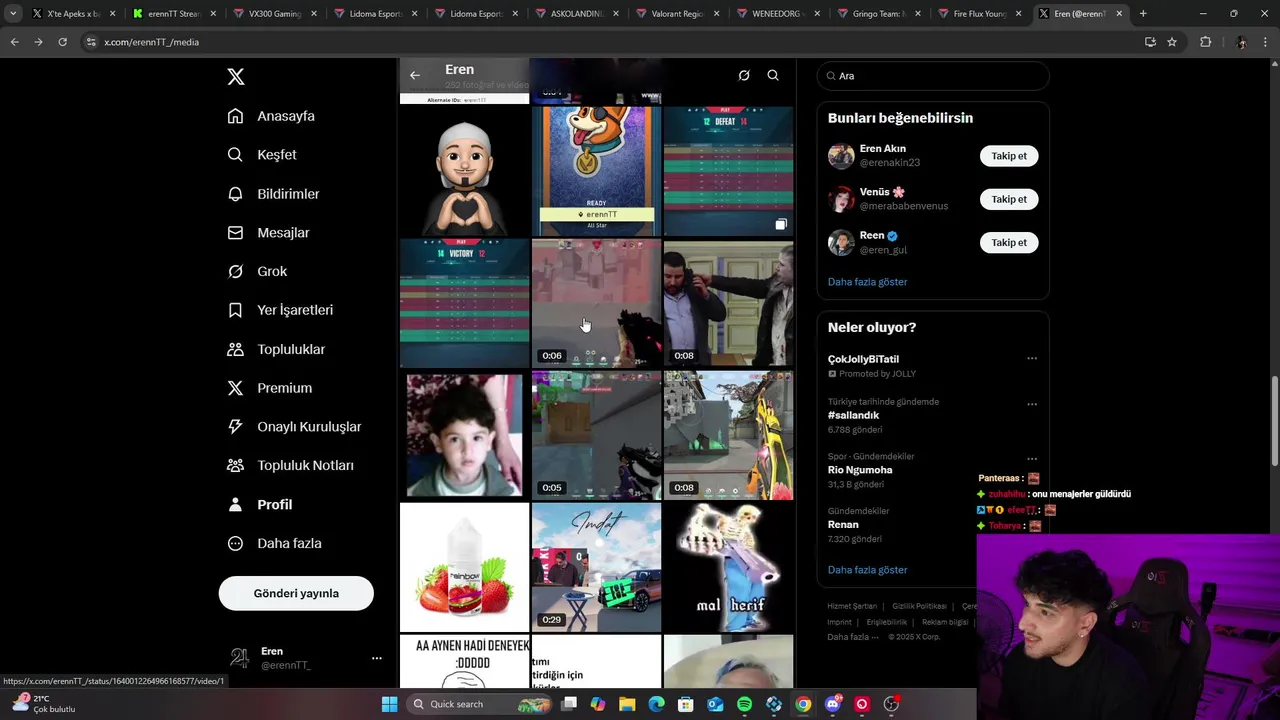Click the address bar showing x.com/erennTT_/media
The image size is (1280, 720).
610,42
